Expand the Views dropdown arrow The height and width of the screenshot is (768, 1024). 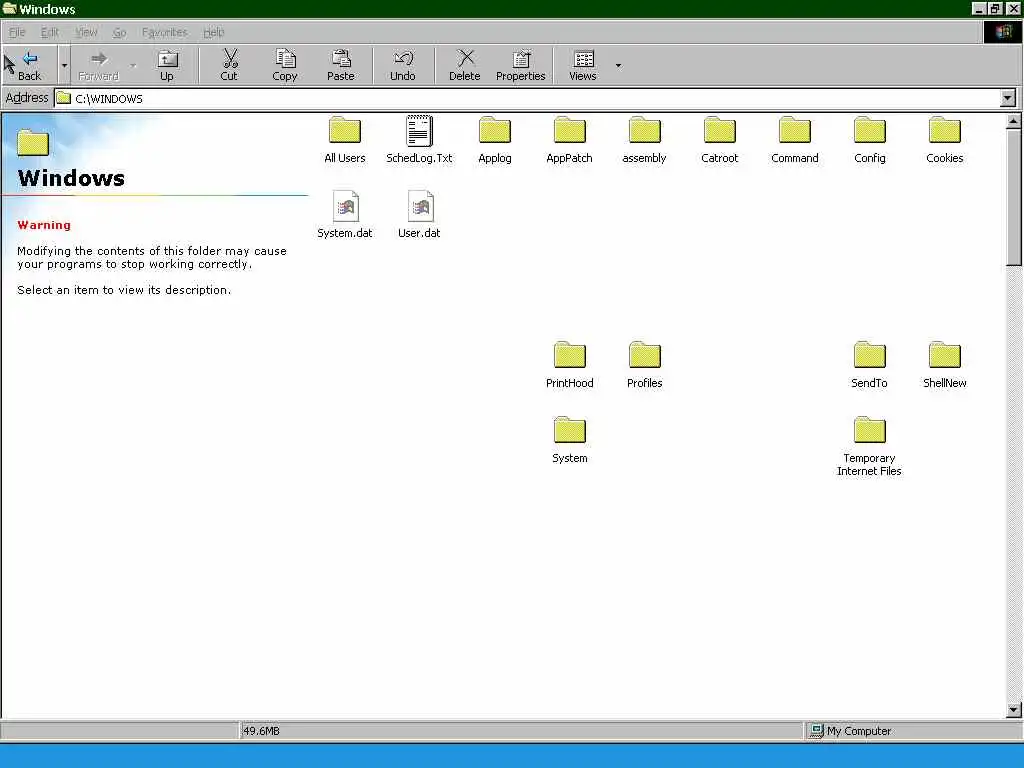(x=618, y=65)
